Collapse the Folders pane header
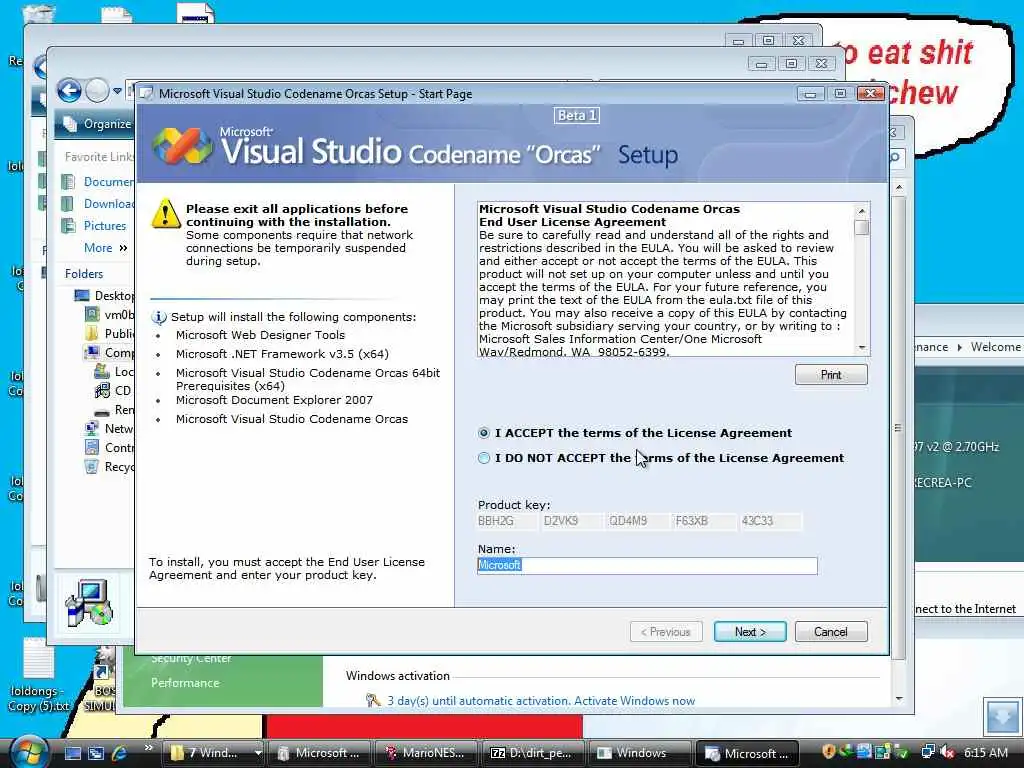Image resolution: width=1024 pixels, height=768 pixels. coord(84,274)
